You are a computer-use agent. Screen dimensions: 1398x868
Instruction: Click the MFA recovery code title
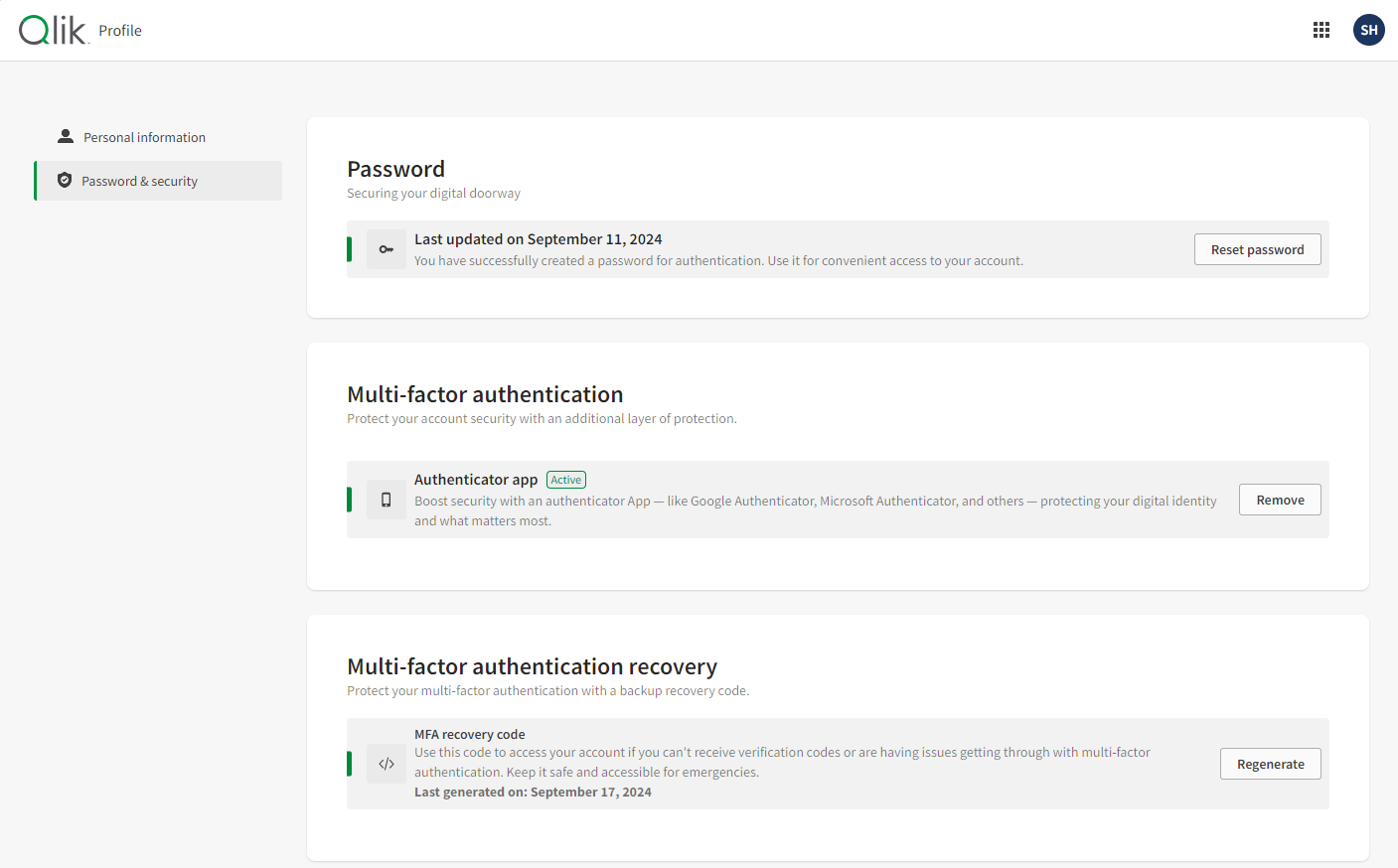(x=469, y=734)
